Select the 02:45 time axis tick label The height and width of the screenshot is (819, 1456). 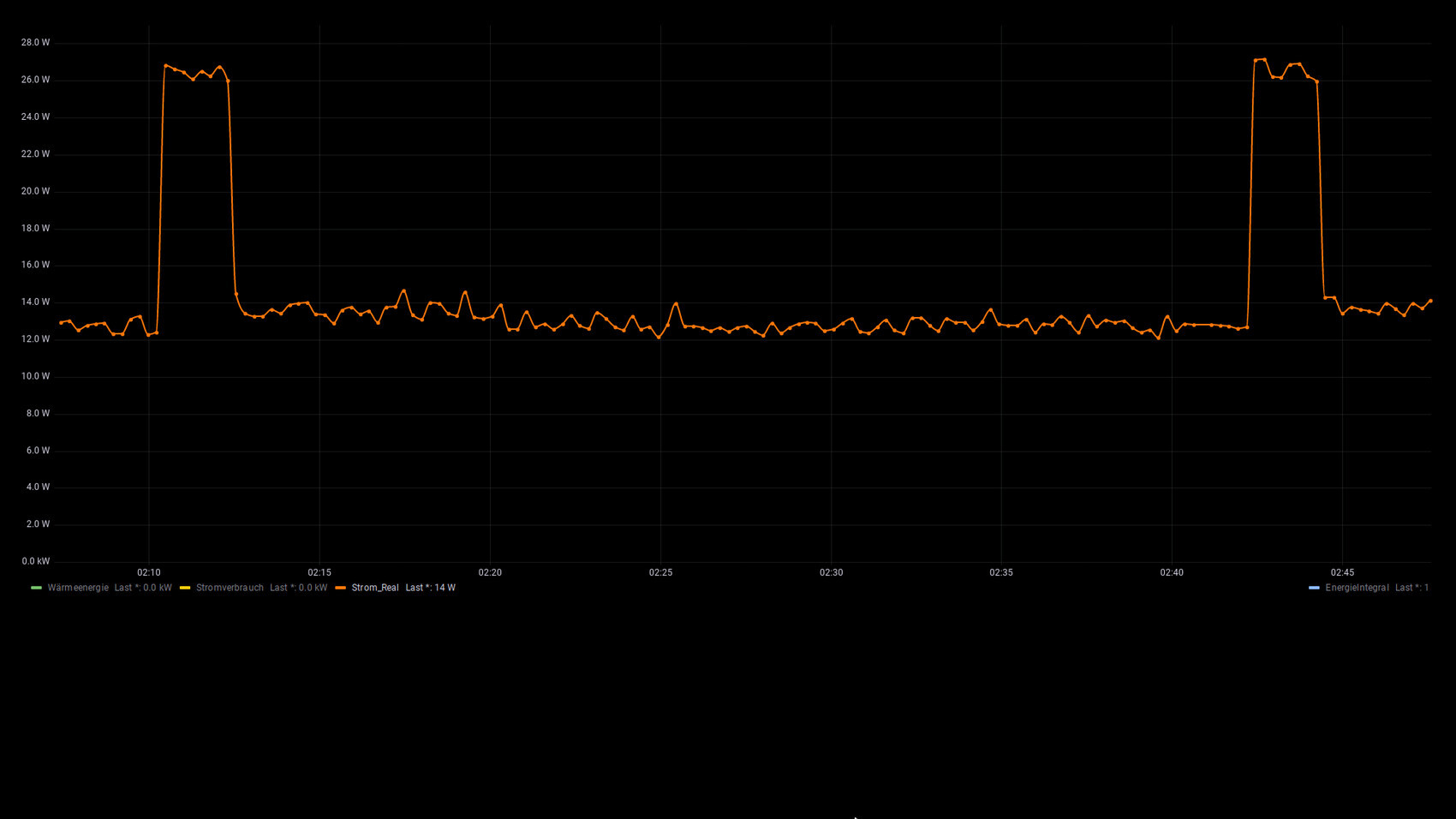(1342, 572)
